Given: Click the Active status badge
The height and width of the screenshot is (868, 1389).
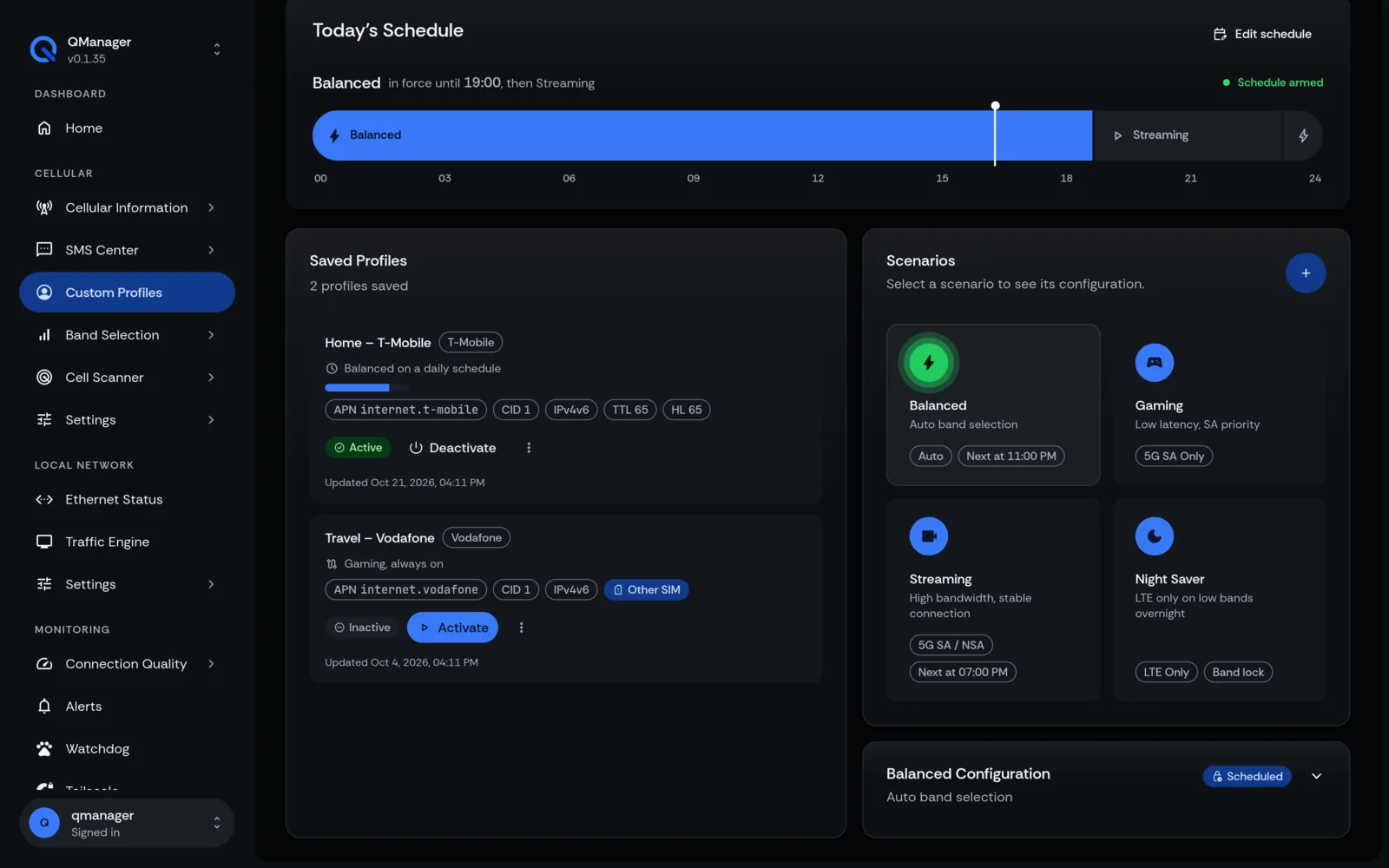Looking at the screenshot, I should (358, 448).
